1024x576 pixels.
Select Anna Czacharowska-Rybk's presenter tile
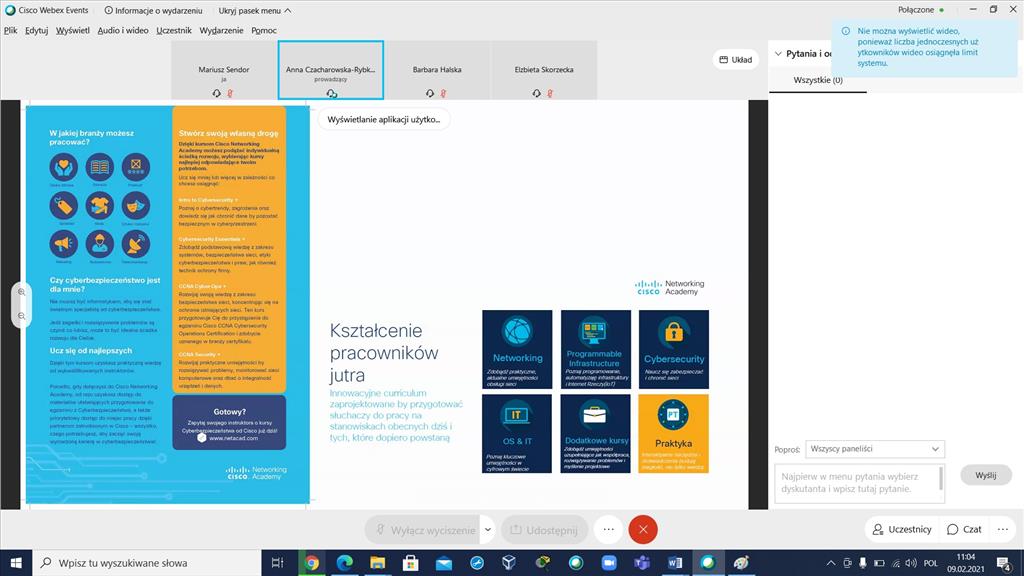point(330,71)
